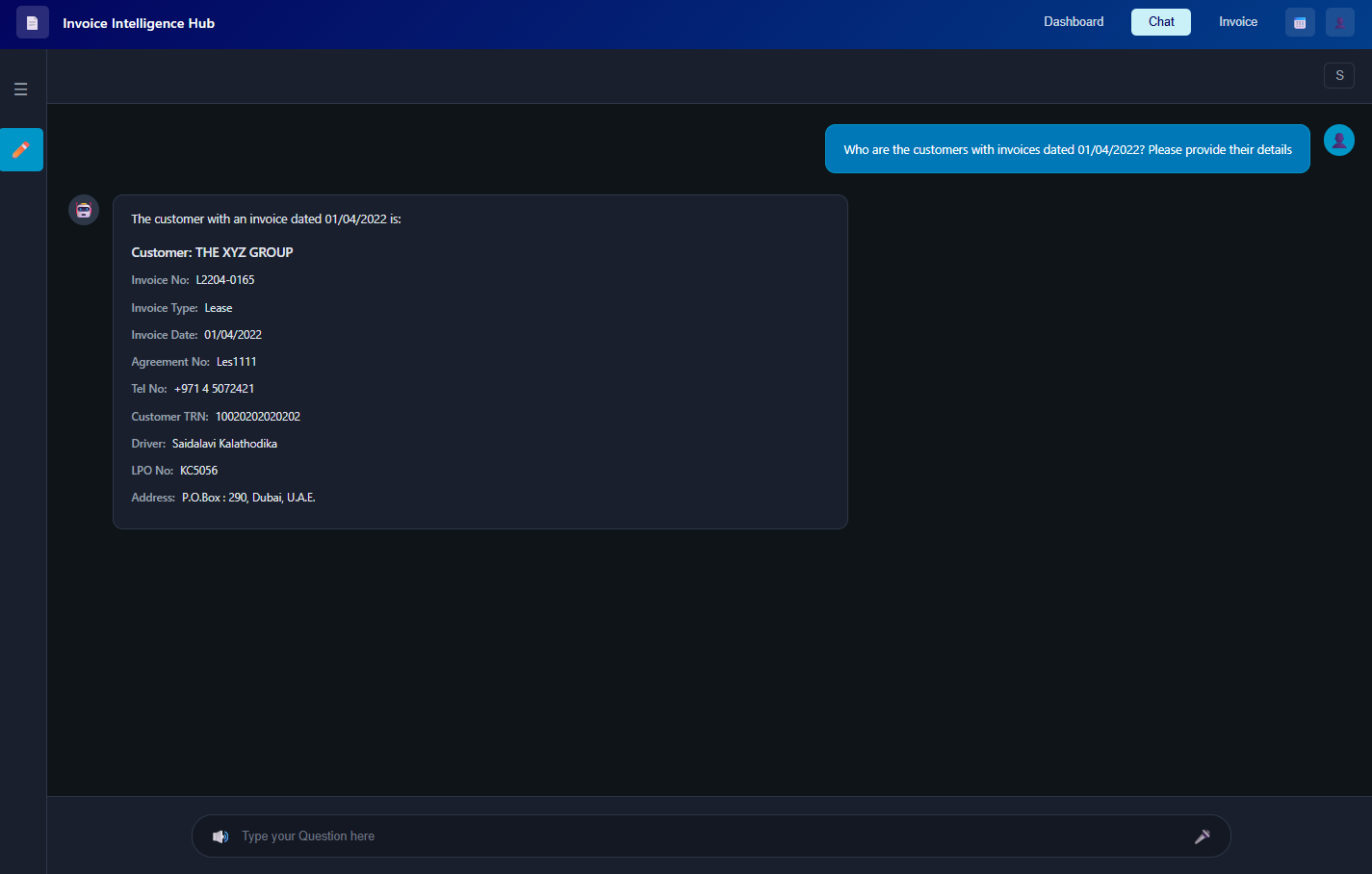Click the Tel No +971 4 5072421 entry
The height and width of the screenshot is (874, 1372).
click(x=214, y=388)
